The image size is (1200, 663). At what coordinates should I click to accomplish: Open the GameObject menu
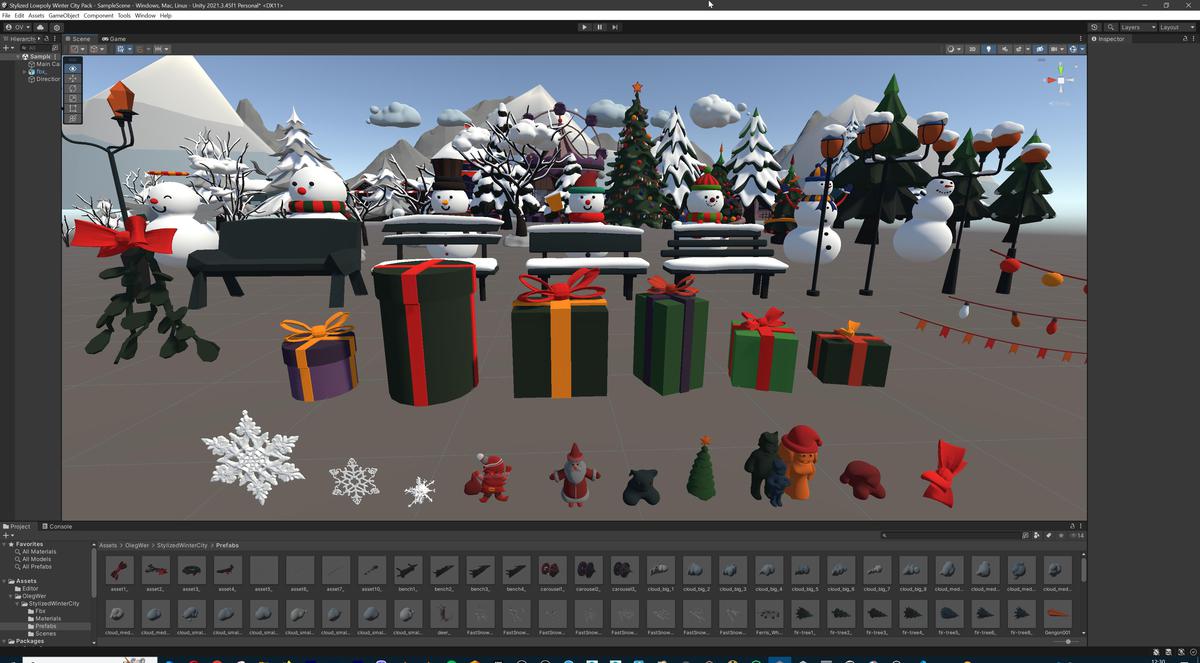[64, 16]
